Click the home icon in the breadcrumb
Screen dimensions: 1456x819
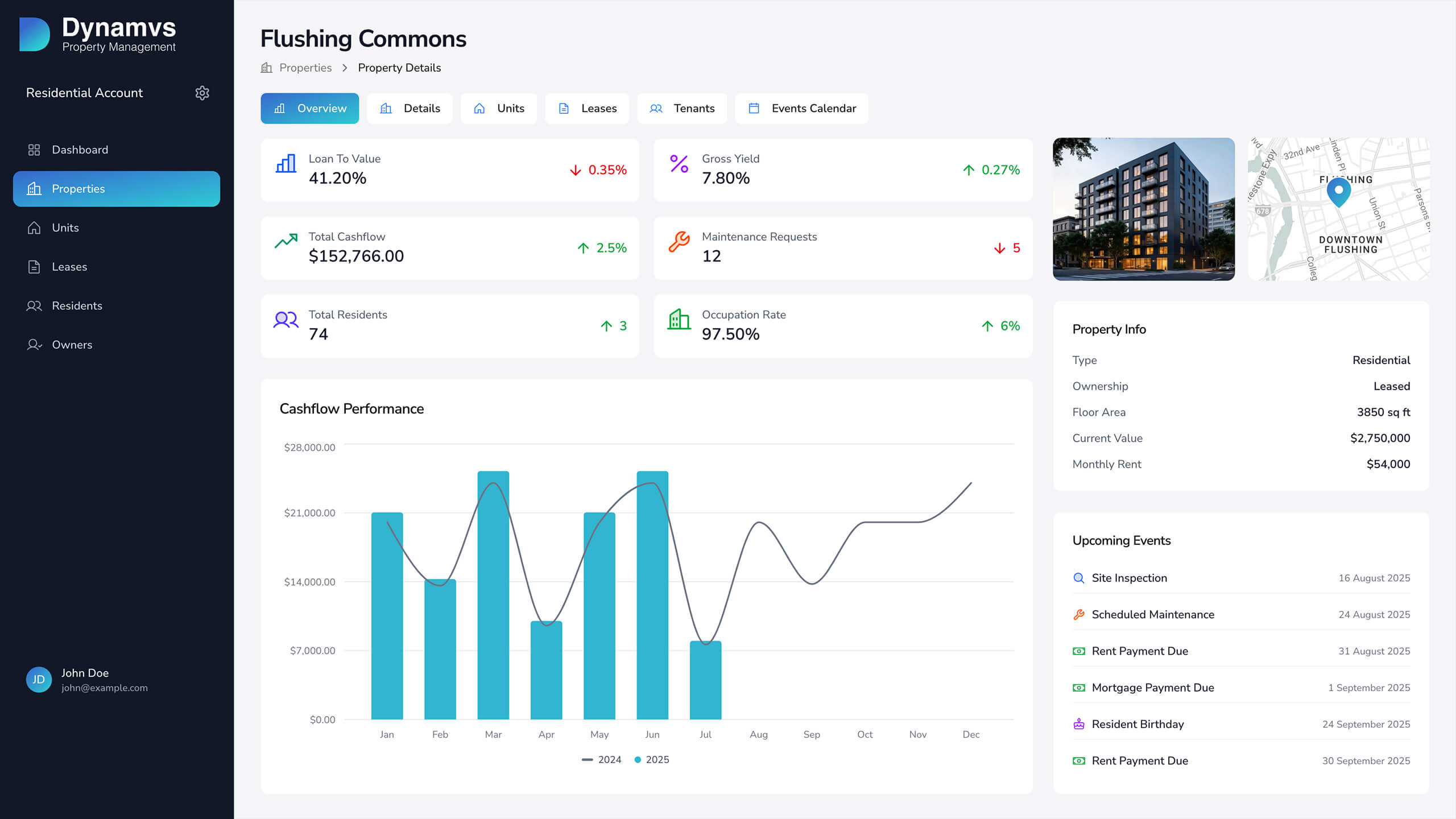coord(266,67)
